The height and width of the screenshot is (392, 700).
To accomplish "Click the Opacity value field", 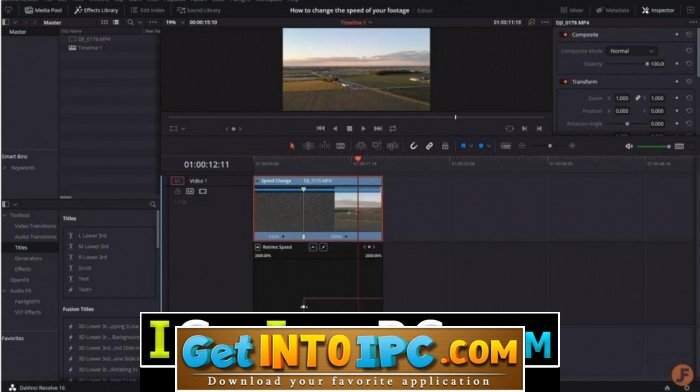I will coord(657,64).
